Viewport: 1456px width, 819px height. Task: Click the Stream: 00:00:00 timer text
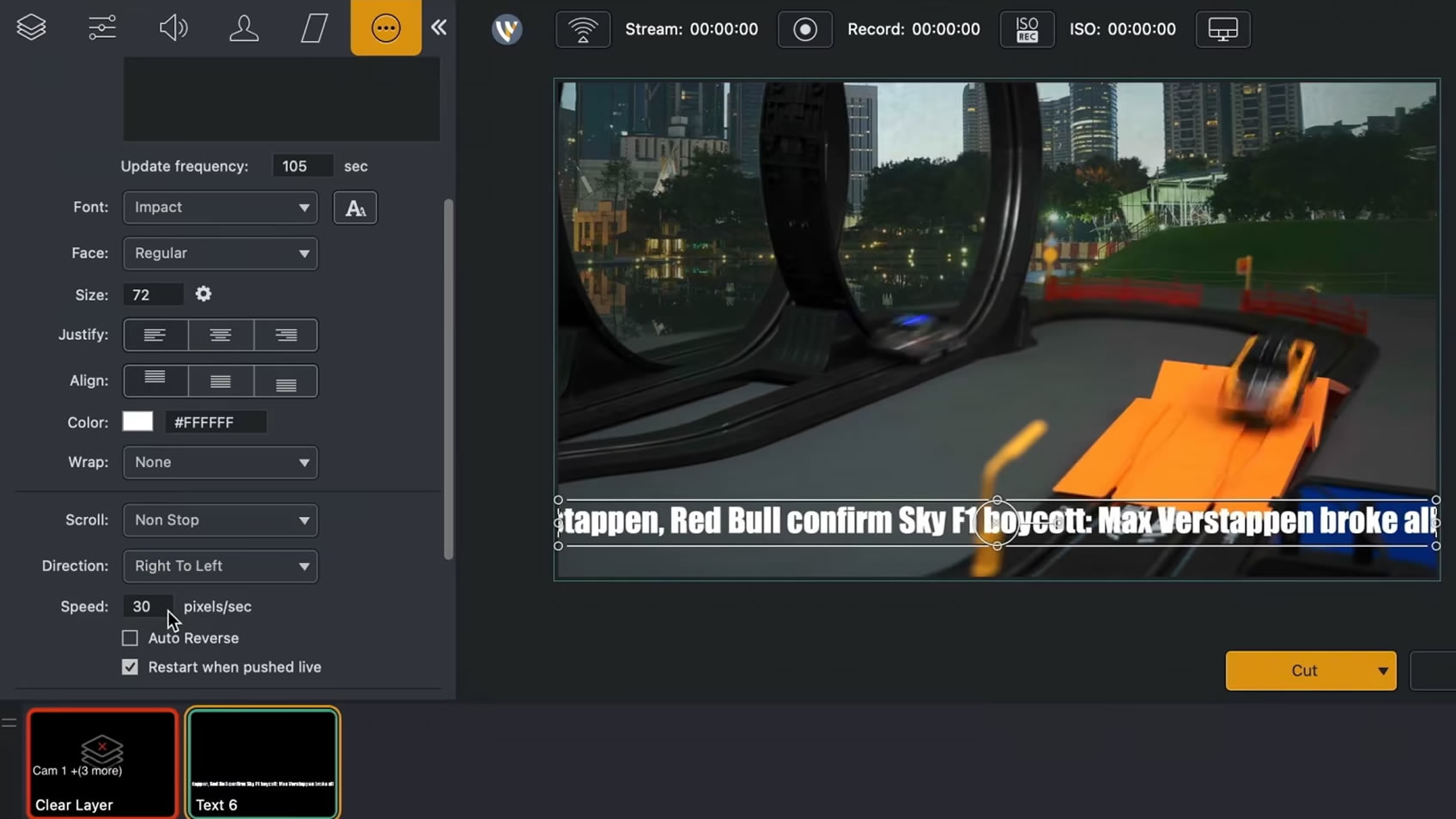pyautogui.click(x=691, y=29)
